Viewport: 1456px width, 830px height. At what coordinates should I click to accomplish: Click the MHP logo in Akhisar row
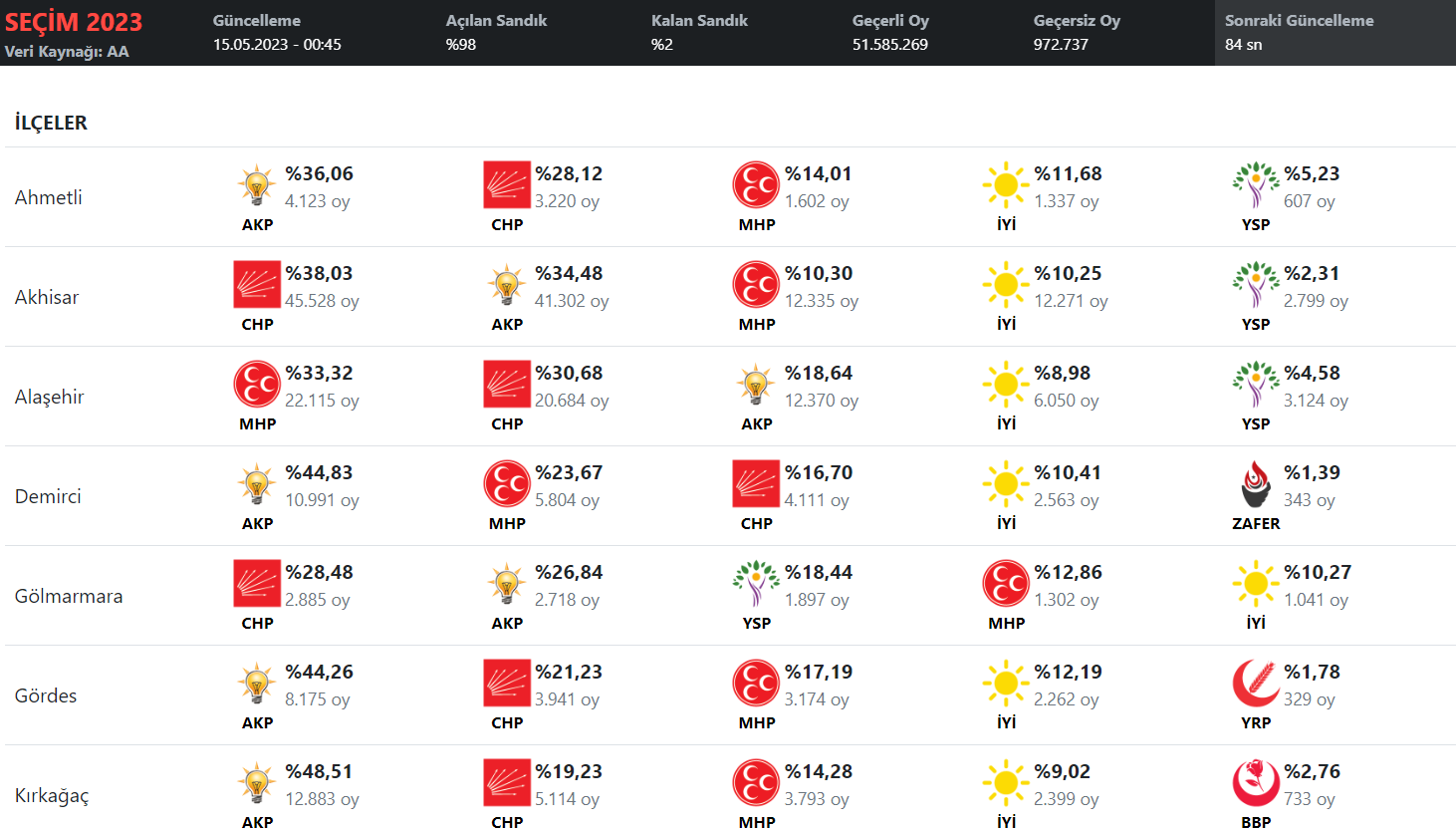tap(756, 285)
